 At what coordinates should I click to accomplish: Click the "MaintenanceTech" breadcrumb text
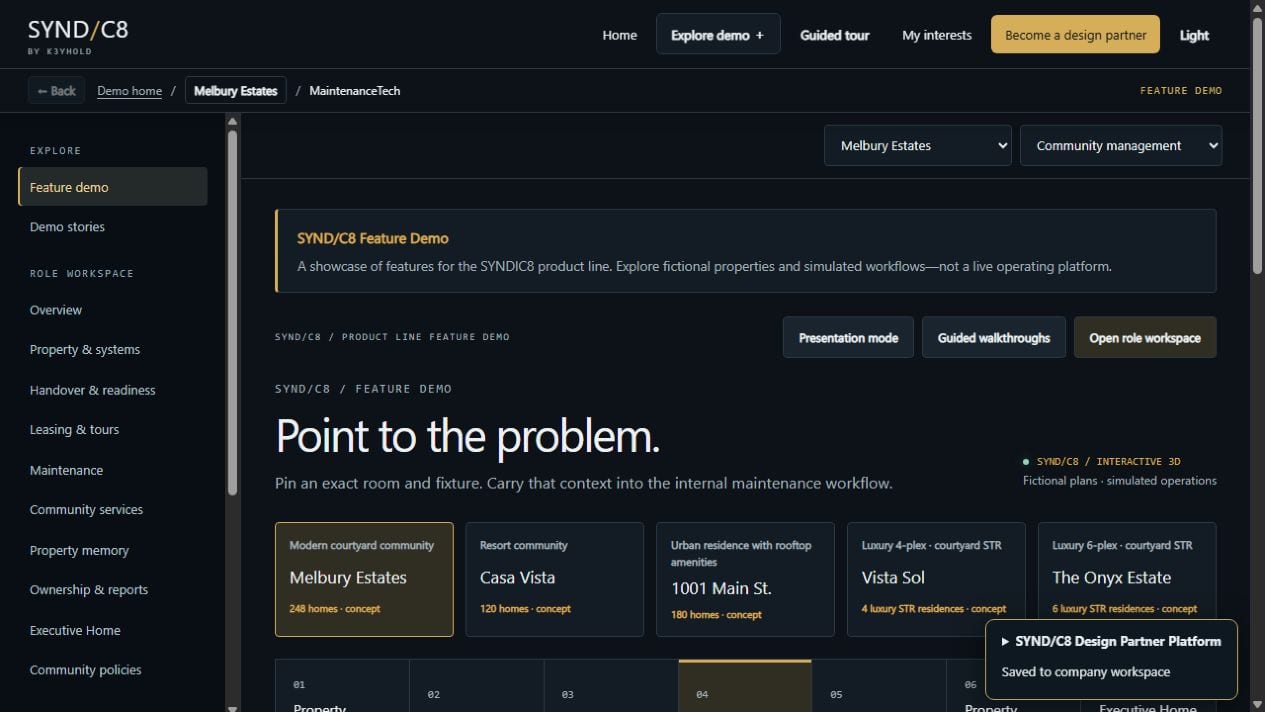coord(355,91)
